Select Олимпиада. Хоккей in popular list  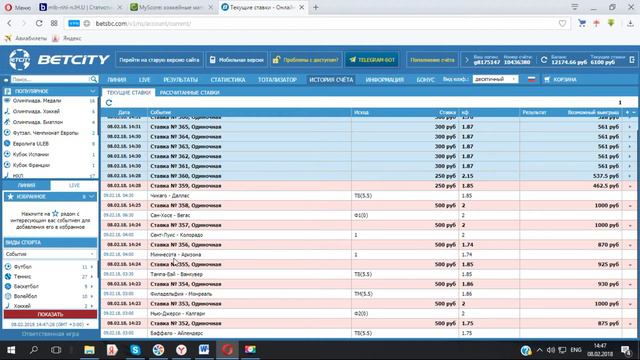pos(36,111)
